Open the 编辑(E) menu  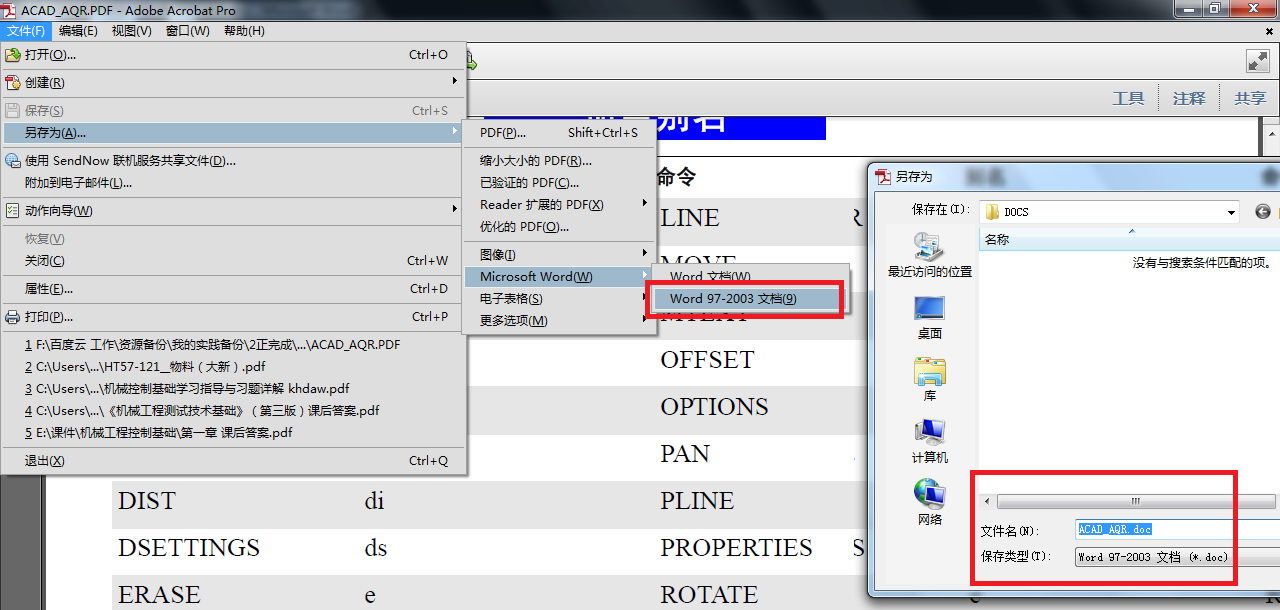[78, 31]
